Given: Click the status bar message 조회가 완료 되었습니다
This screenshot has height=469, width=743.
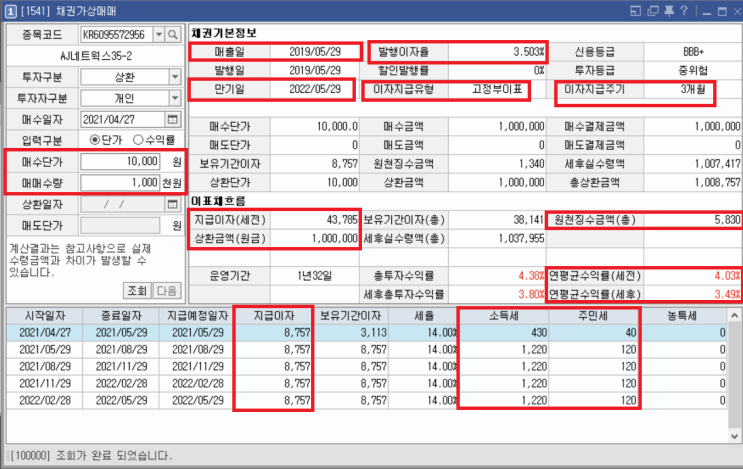Looking at the screenshot, I should pyautogui.click(x=114, y=456).
